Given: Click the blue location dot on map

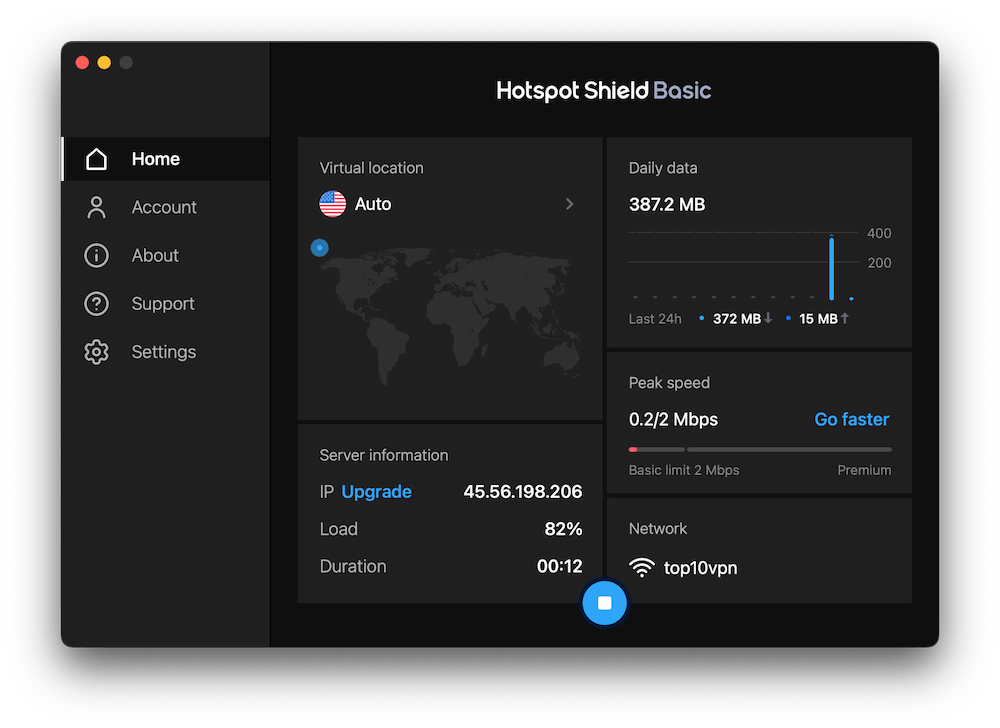Looking at the screenshot, I should pos(320,247).
